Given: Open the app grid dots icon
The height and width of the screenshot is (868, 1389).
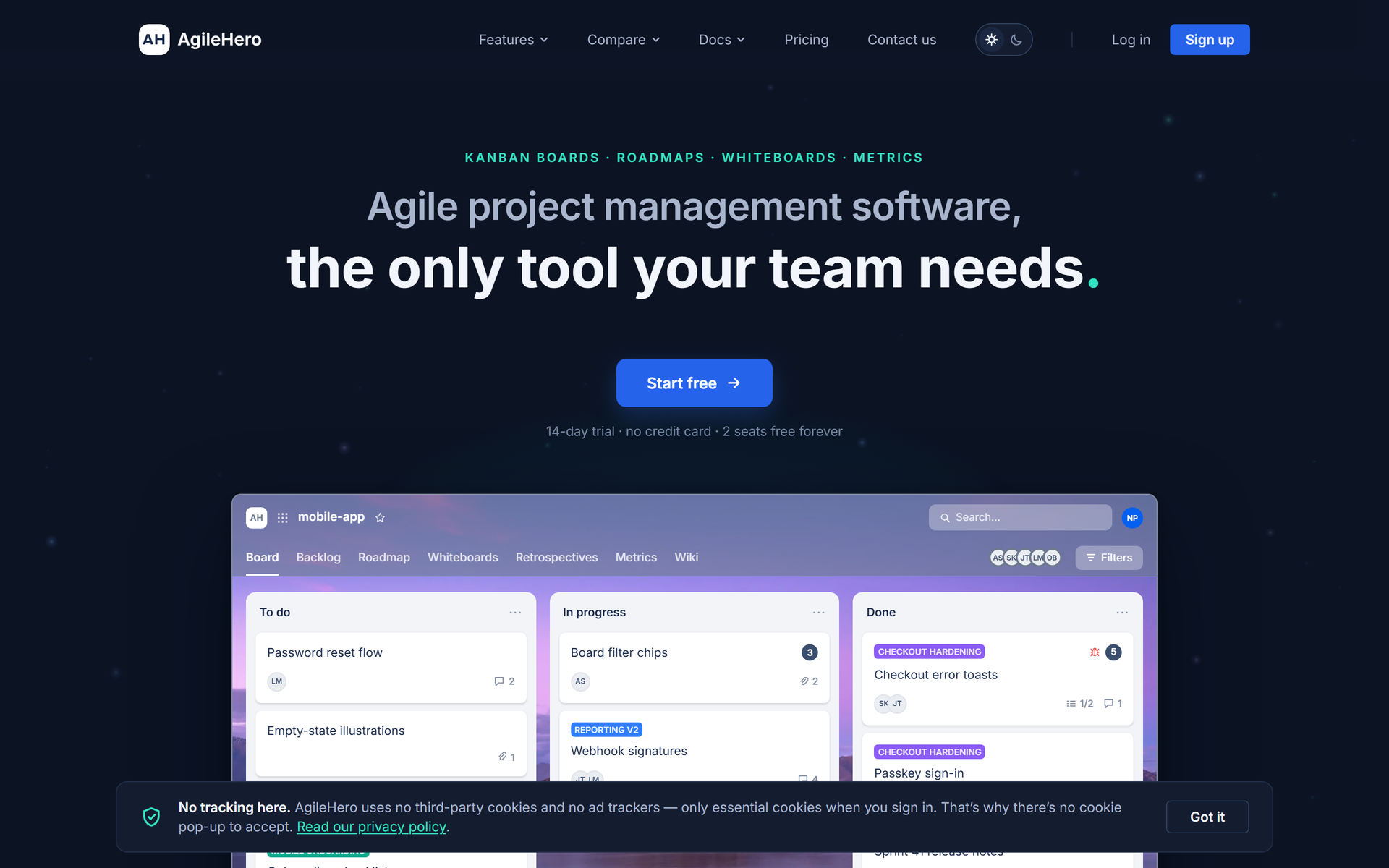Looking at the screenshot, I should point(283,518).
